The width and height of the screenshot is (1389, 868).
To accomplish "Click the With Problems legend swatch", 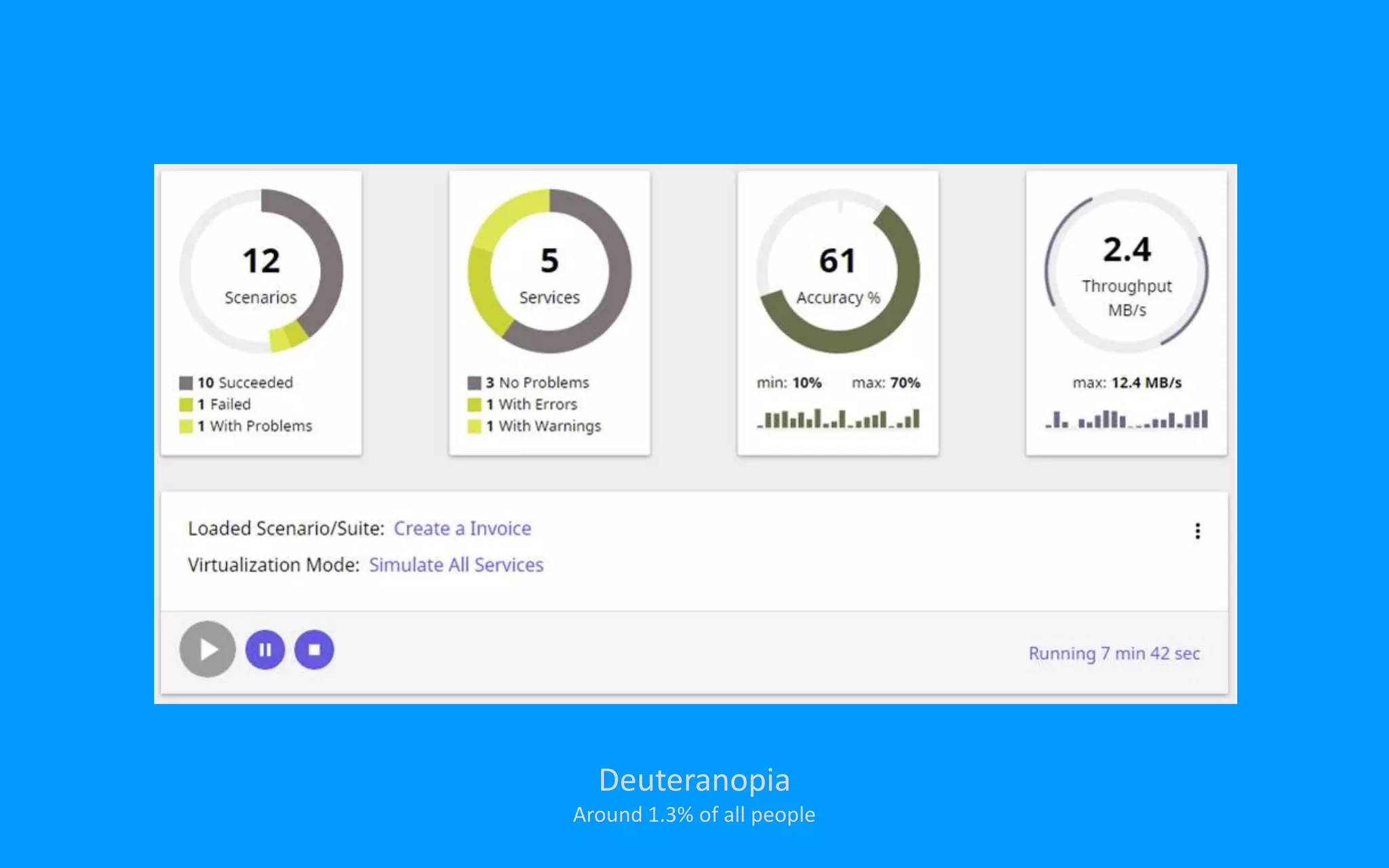I will [186, 427].
